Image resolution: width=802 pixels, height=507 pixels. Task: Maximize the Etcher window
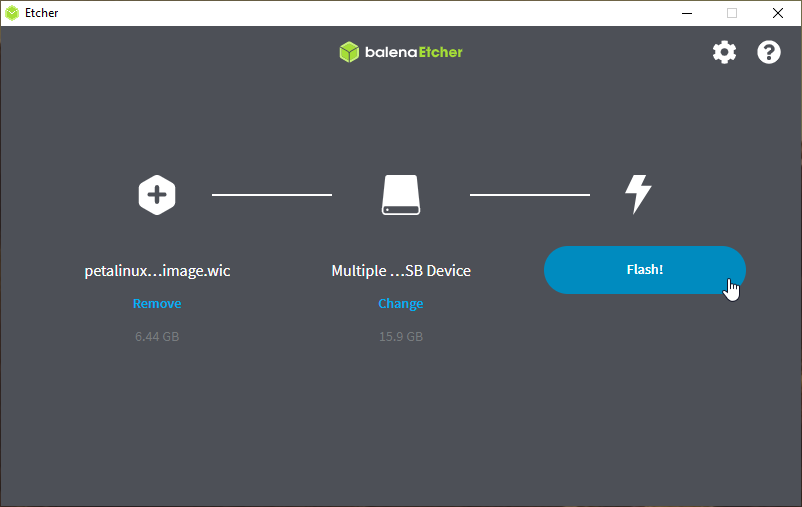[x=732, y=13]
